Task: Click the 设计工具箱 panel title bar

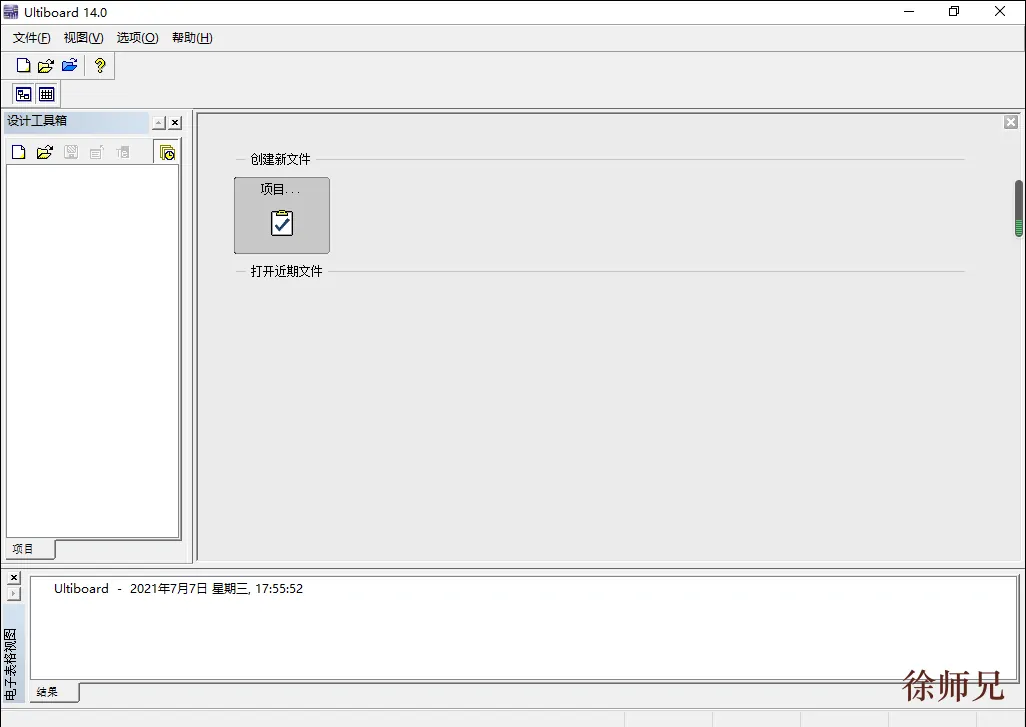Action: point(77,121)
